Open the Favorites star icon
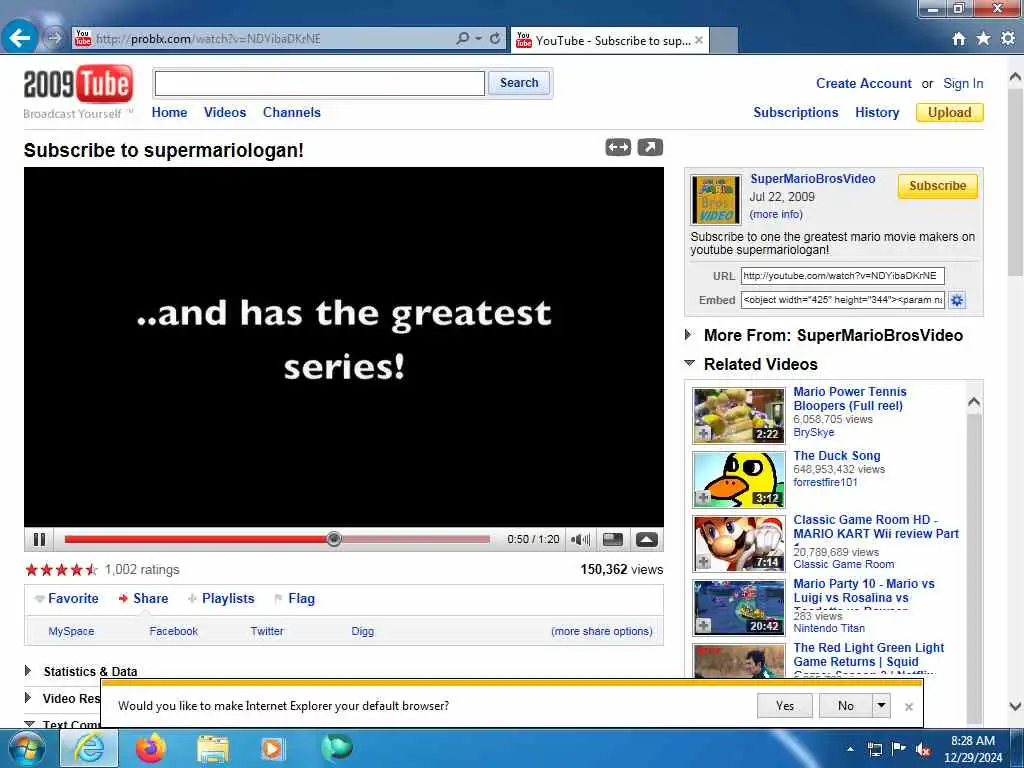The width and height of the screenshot is (1024, 768). pyautogui.click(x=983, y=39)
